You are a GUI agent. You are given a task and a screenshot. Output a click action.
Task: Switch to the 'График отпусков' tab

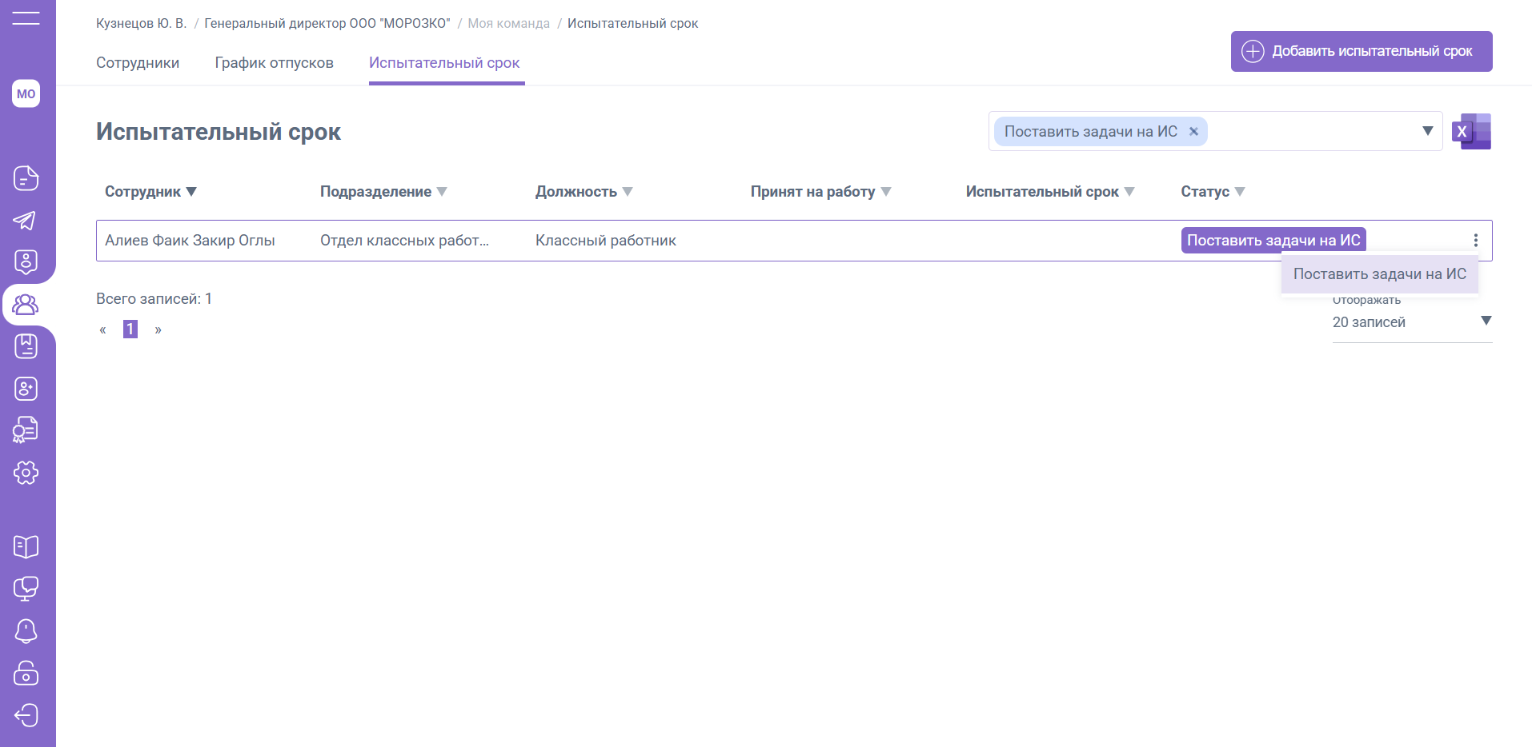(x=274, y=63)
